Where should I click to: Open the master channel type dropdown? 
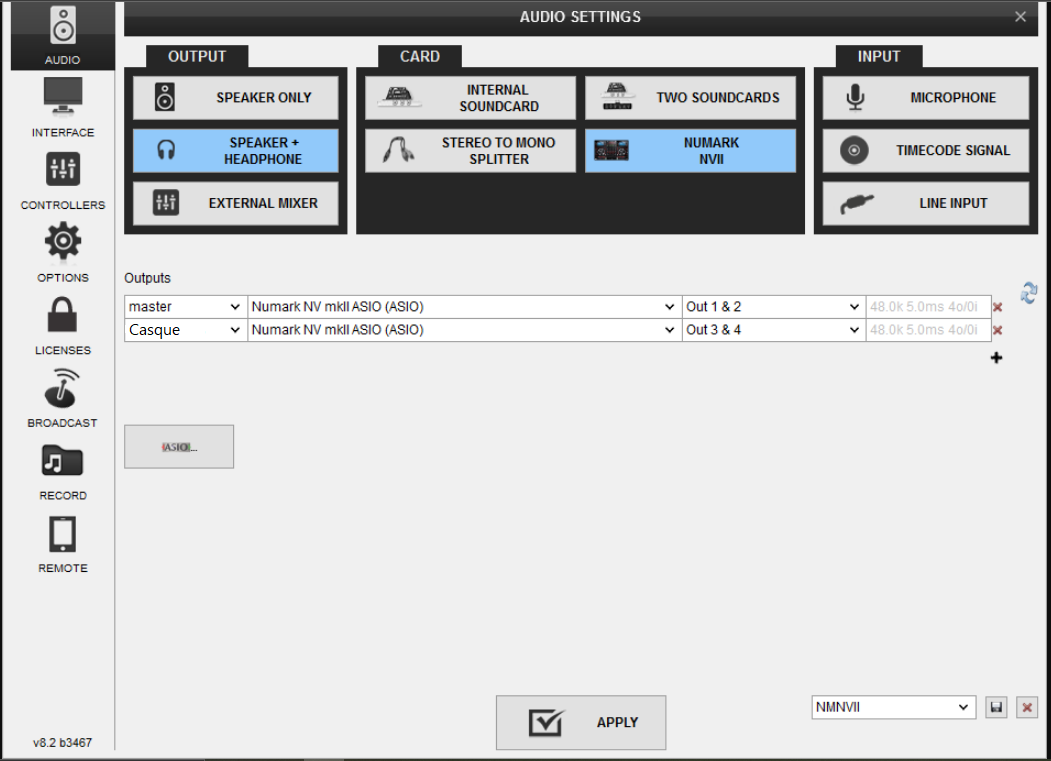click(186, 307)
